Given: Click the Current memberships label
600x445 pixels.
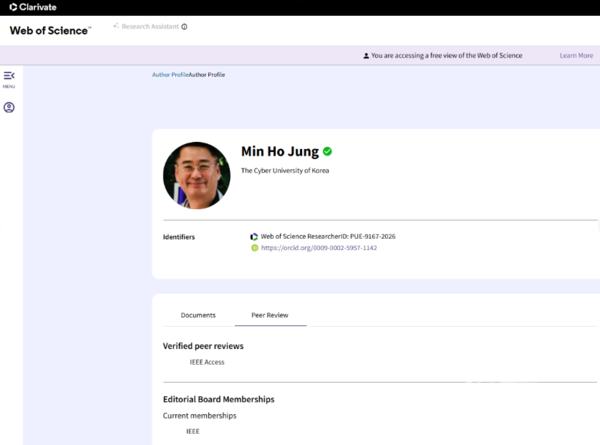Looking at the screenshot, I should click(200, 416).
